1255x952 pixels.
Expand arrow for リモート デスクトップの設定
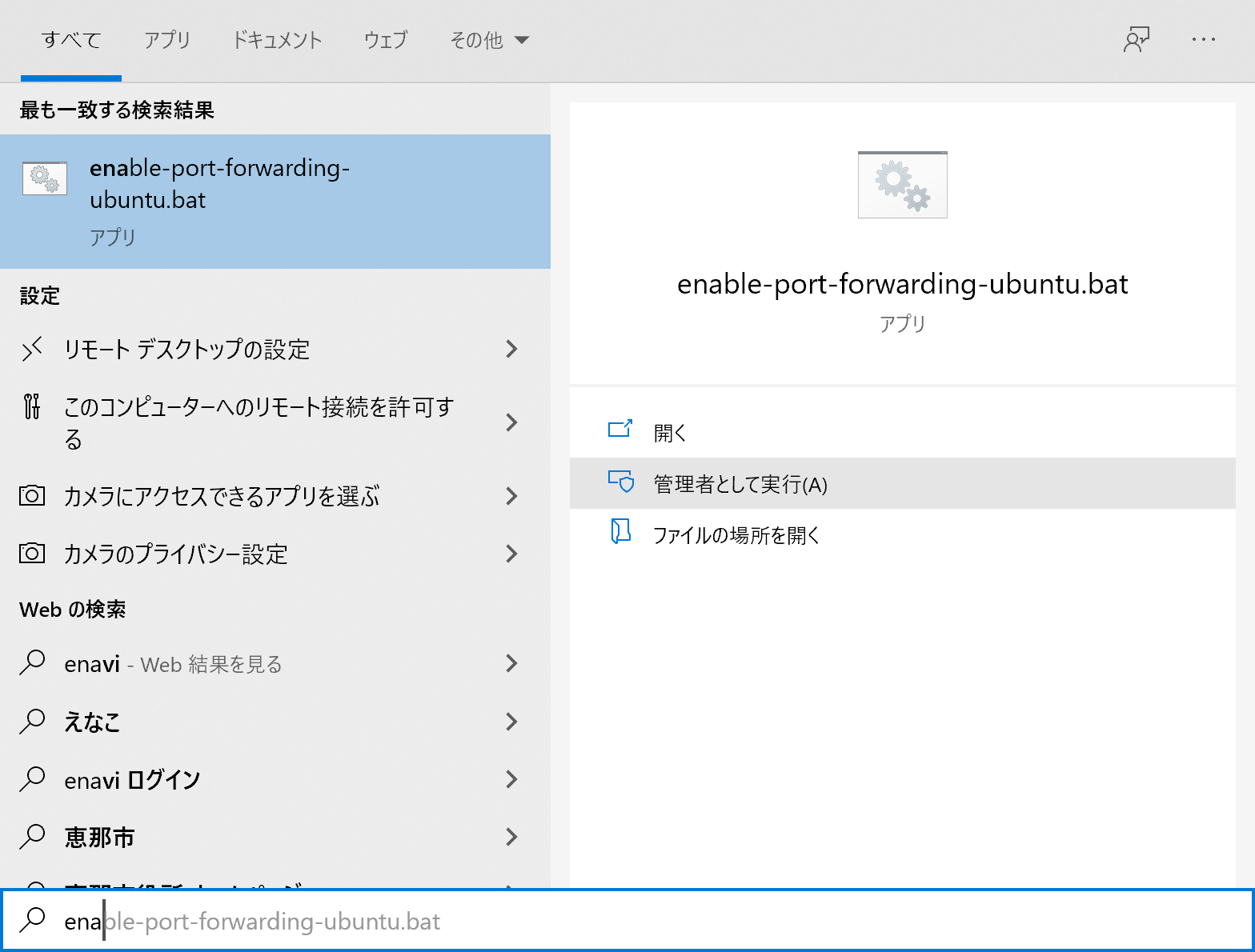[x=511, y=350]
